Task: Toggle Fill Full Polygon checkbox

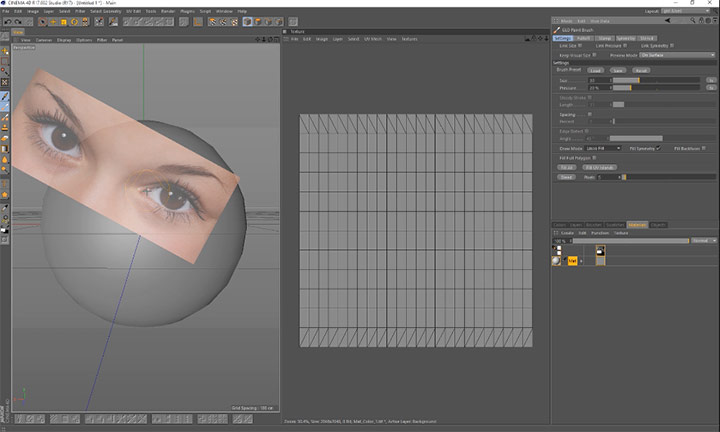Action: (594, 158)
